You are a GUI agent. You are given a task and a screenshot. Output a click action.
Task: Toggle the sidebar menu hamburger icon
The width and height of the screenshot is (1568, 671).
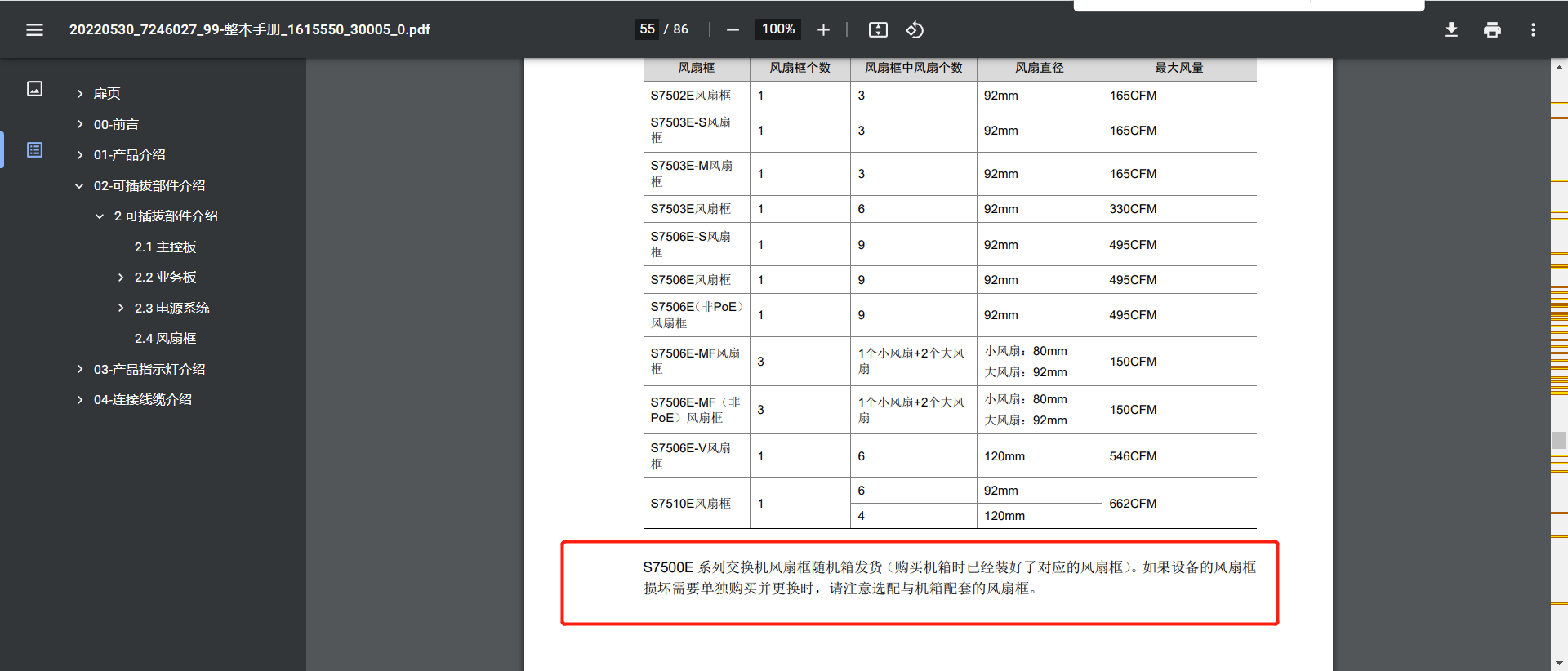(x=34, y=29)
